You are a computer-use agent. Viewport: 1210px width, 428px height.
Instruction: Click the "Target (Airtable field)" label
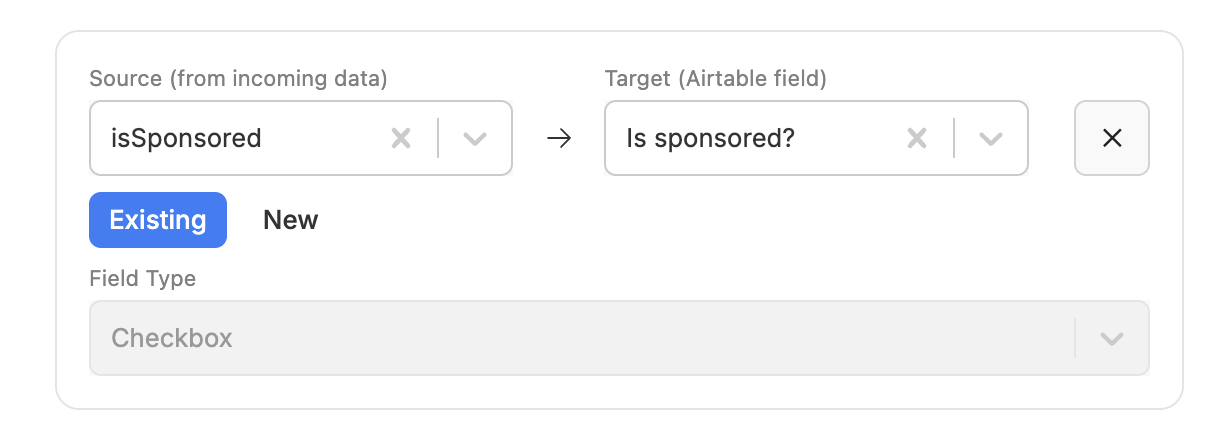tap(715, 78)
